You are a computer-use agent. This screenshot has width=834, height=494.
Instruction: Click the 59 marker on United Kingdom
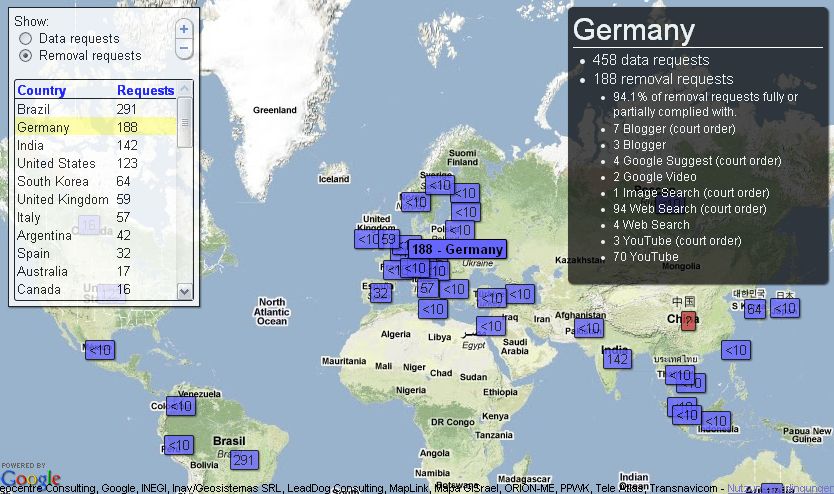pos(389,239)
